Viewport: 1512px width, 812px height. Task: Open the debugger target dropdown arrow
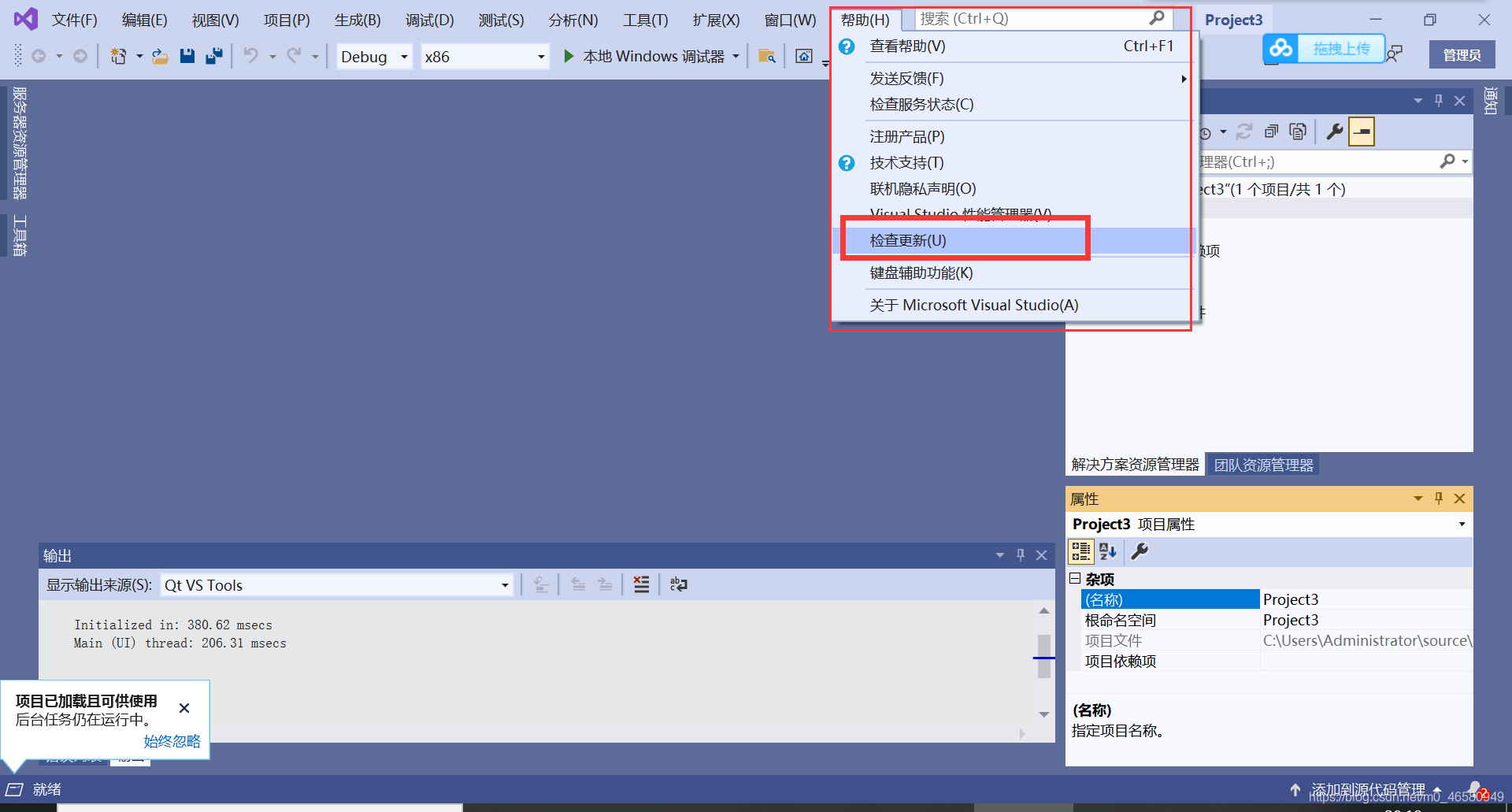736,56
